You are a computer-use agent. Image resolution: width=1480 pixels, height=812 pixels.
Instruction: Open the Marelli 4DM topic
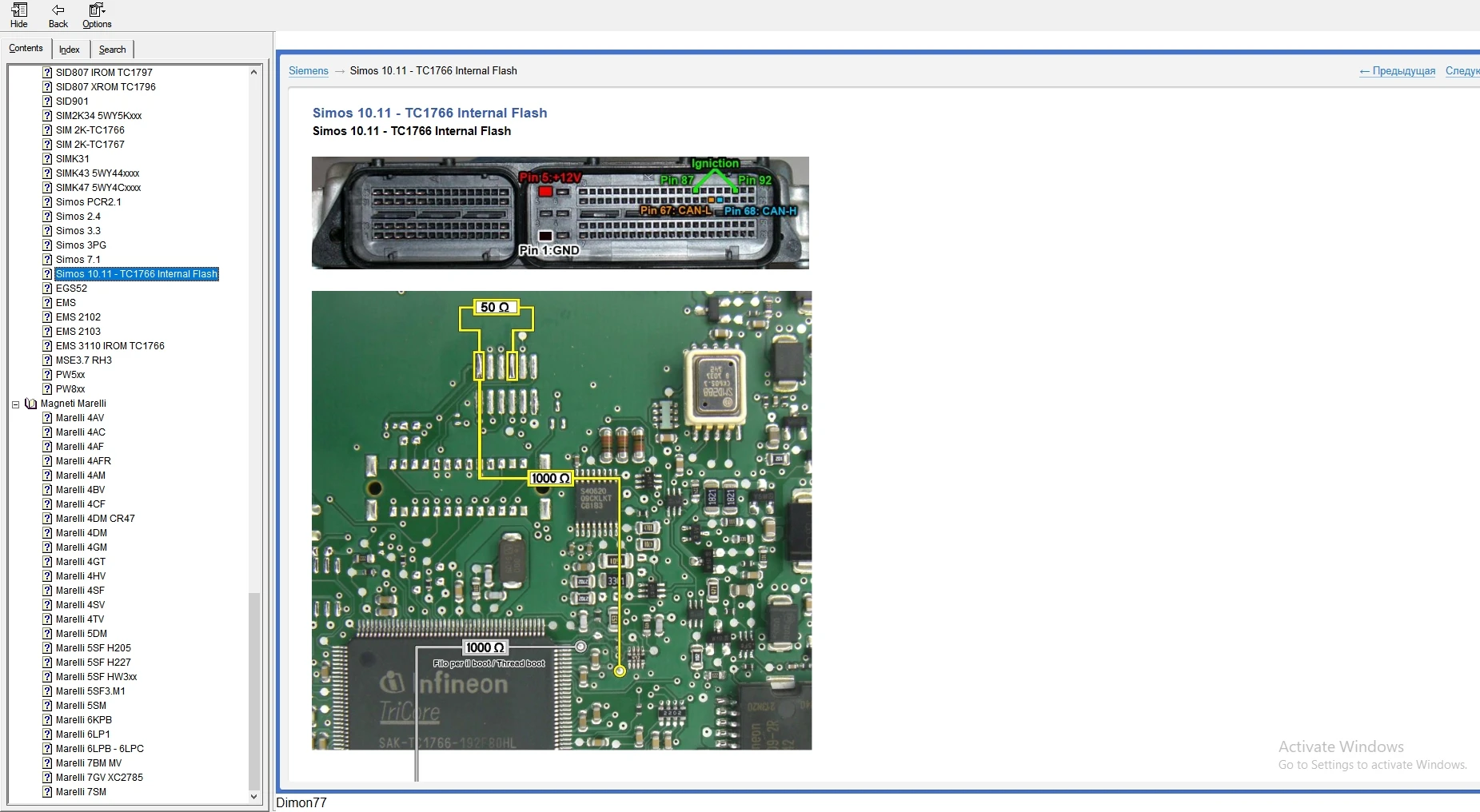[x=82, y=533]
